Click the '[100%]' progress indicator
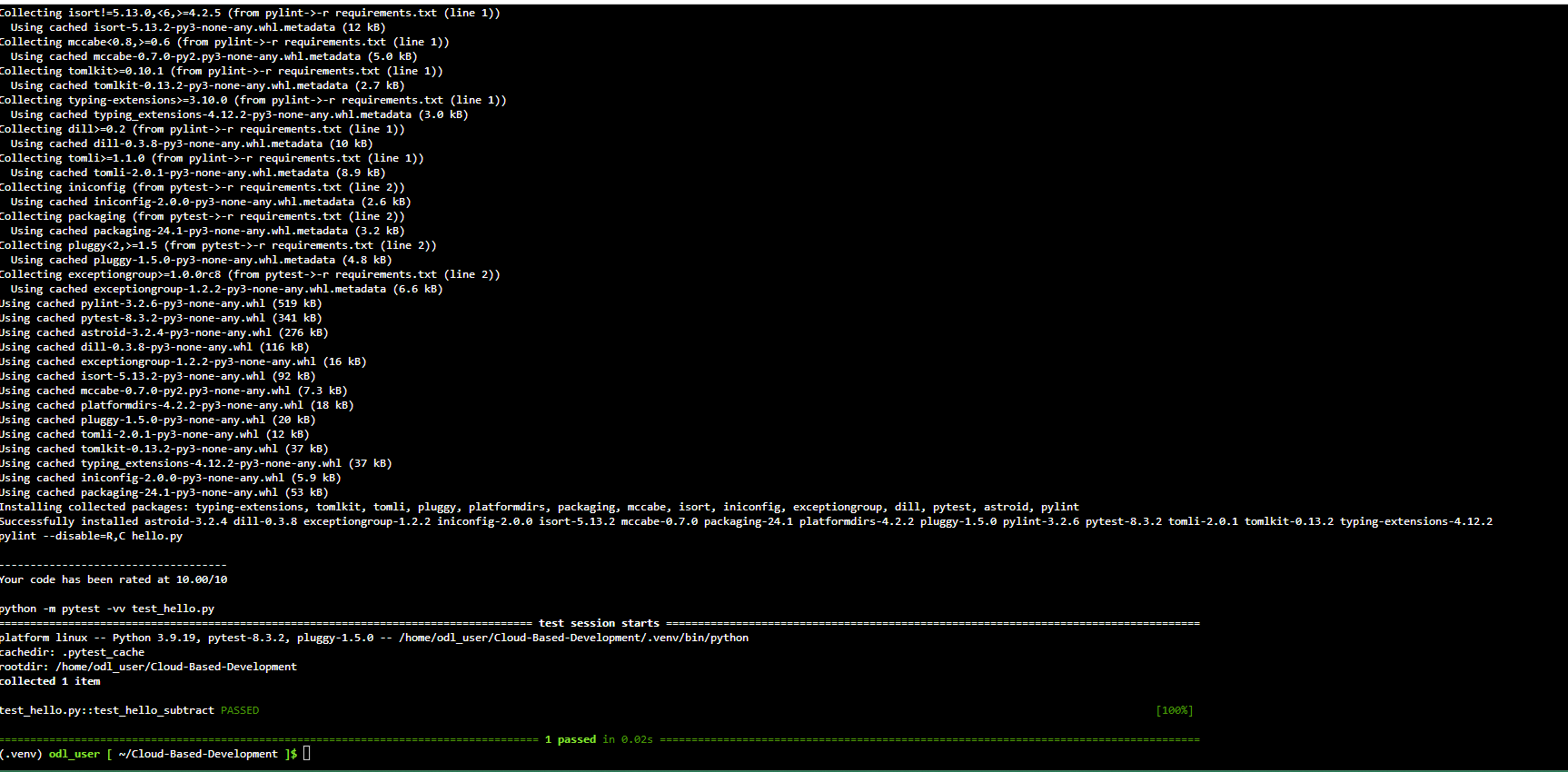The width and height of the screenshot is (1568, 772). point(1175,710)
